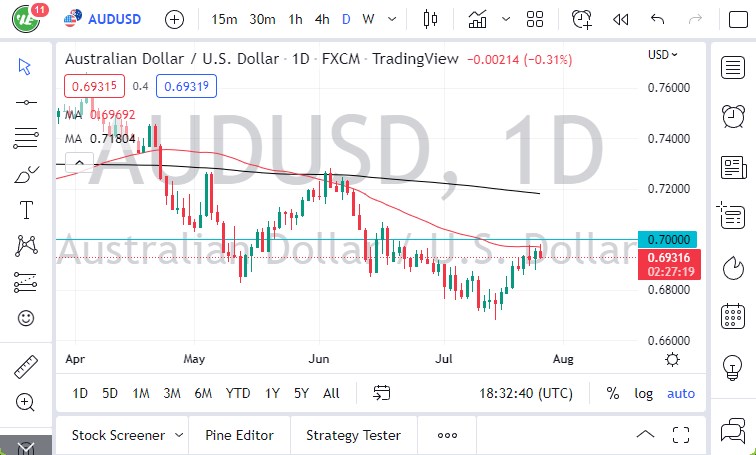Image resolution: width=756 pixels, height=455 pixels.
Task: Toggle the auto scale option
Action: click(681, 393)
